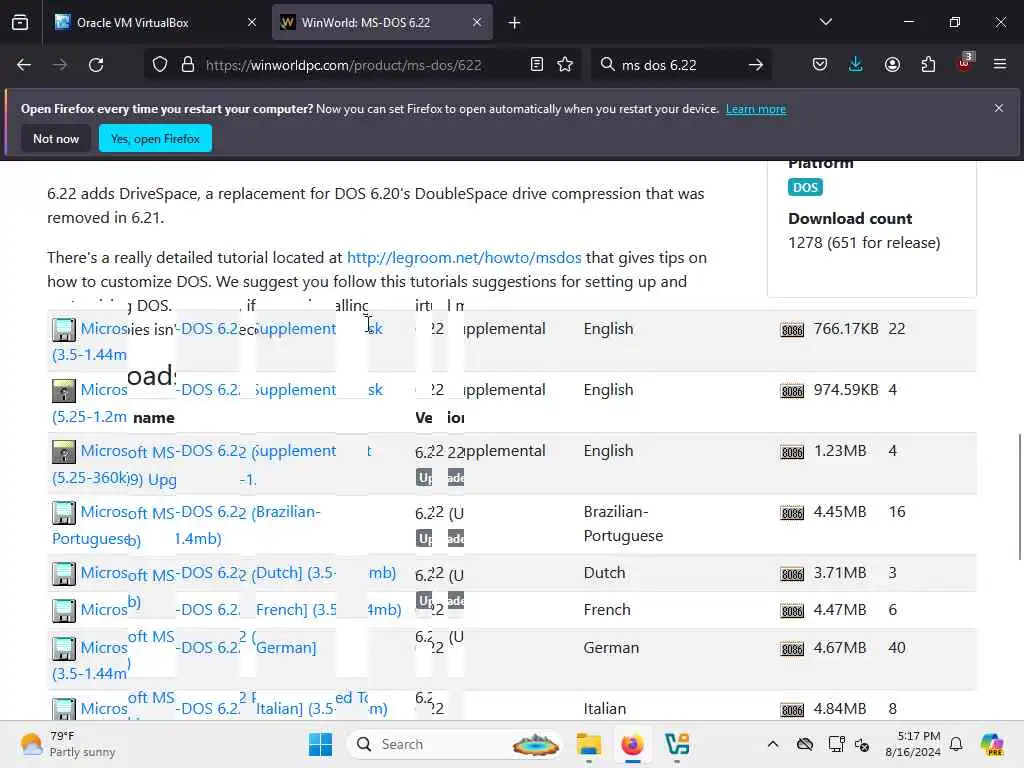Open Save to Pocket icon
Viewport: 1024px width, 768px height.
(820, 65)
